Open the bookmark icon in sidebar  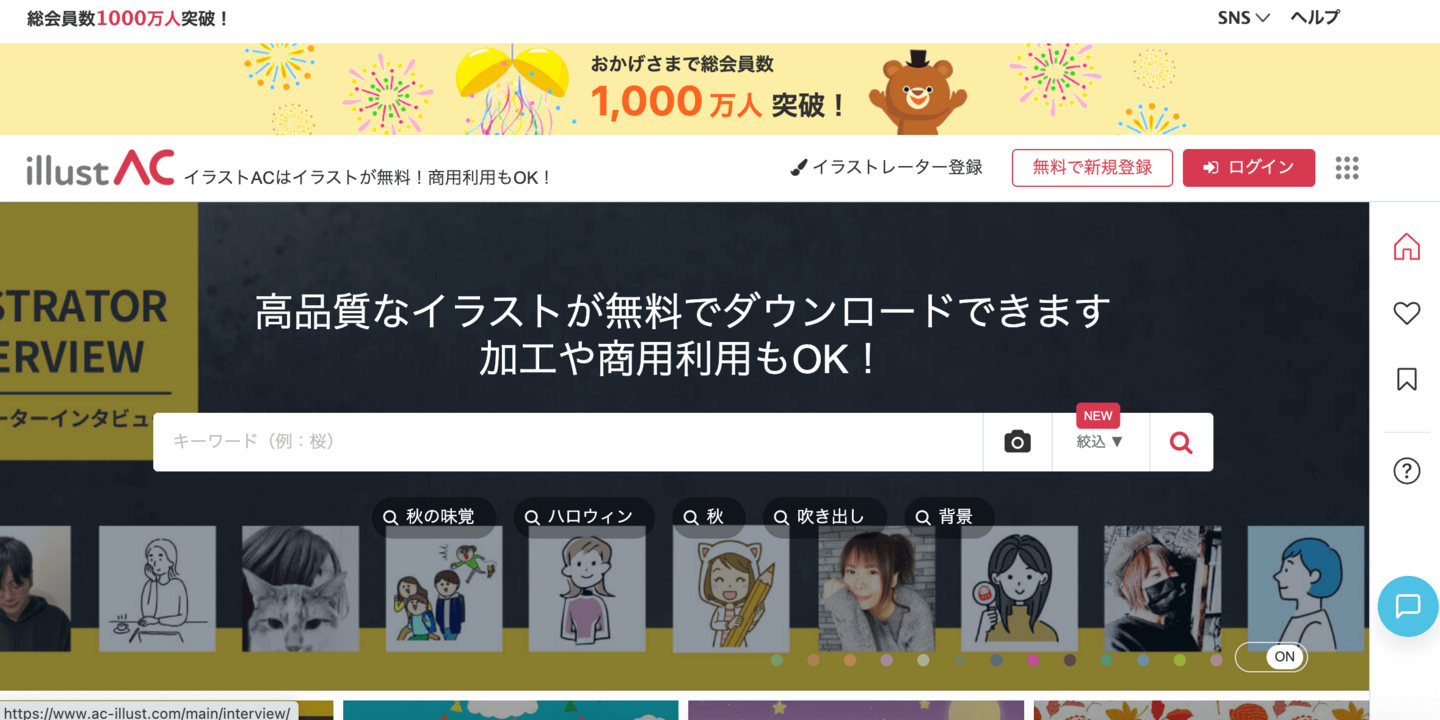pyautogui.click(x=1406, y=379)
